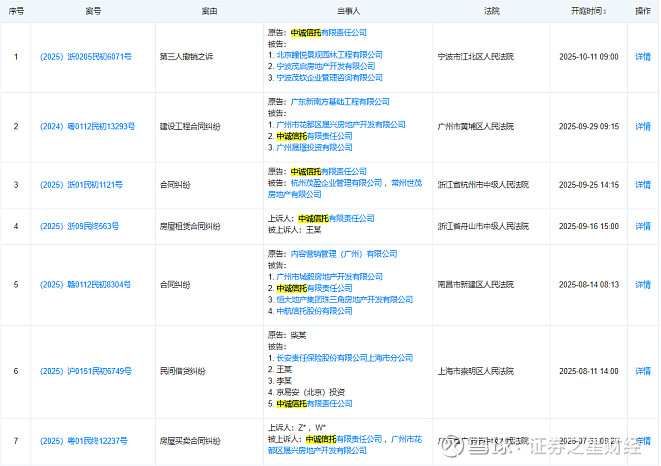Viewport: 661px width, 466px height.
Task: Select cause 房屋买卖合同纠纷
Action: (190, 441)
